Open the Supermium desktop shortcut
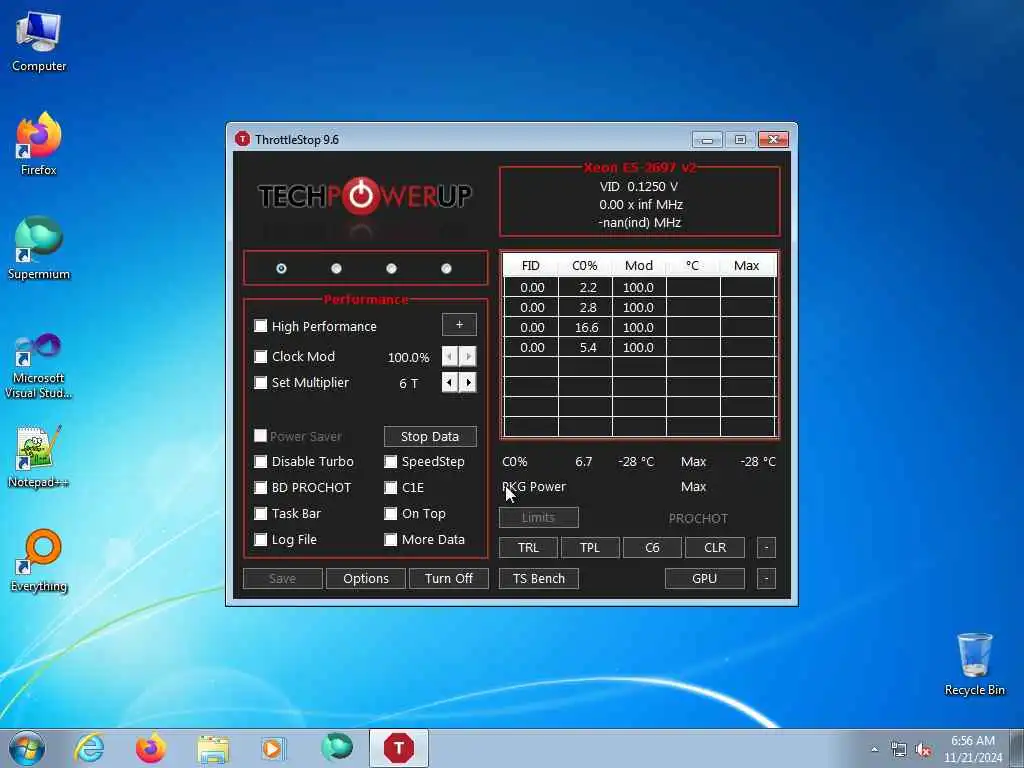Viewport: 1024px width, 768px height. coord(39,248)
